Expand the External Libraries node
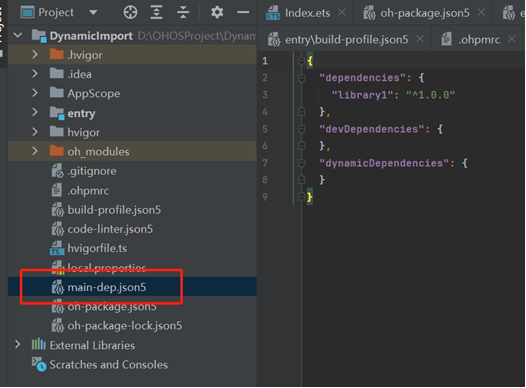 pyautogui.click(x=18, y=345)
